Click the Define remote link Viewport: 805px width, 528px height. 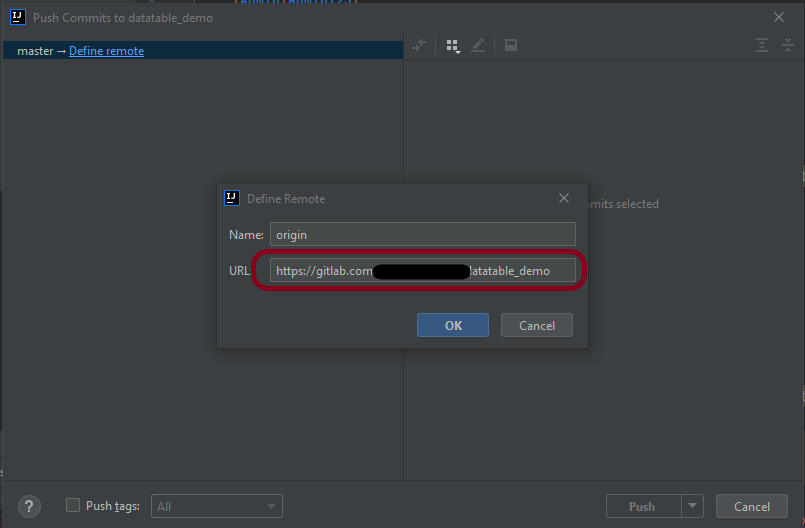[106, 51]
